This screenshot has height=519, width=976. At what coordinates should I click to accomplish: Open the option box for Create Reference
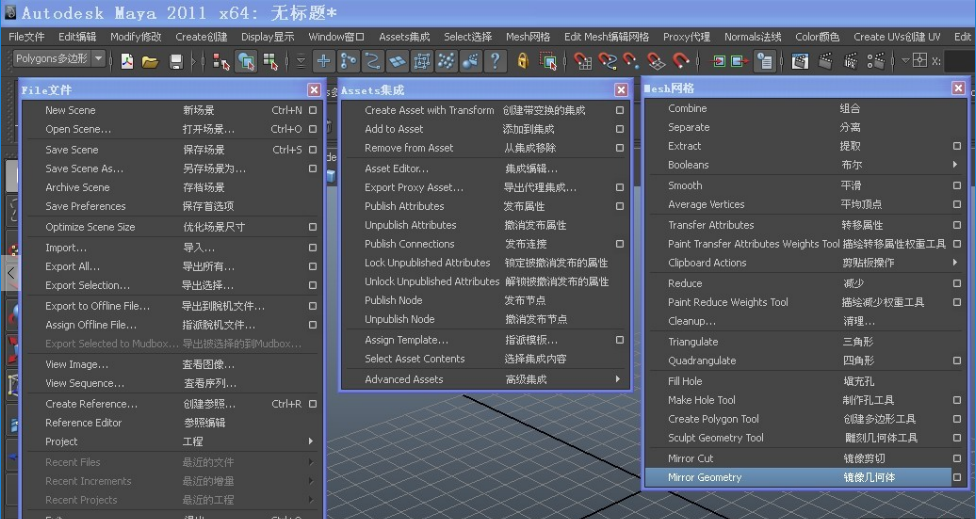pos(312,404)
